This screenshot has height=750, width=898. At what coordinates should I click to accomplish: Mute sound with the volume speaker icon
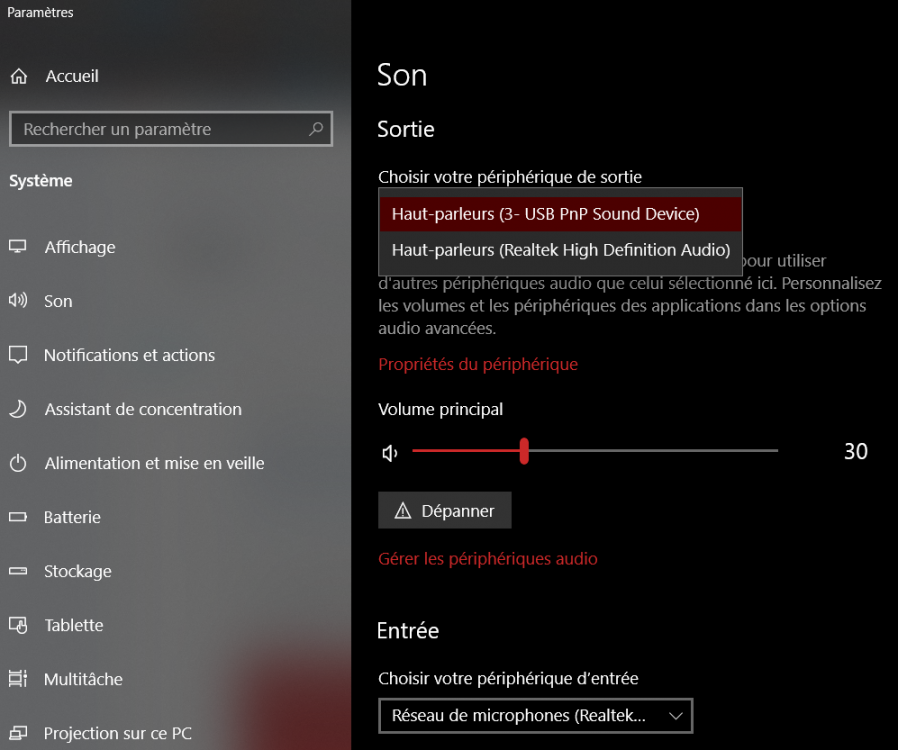click(390, 453)
